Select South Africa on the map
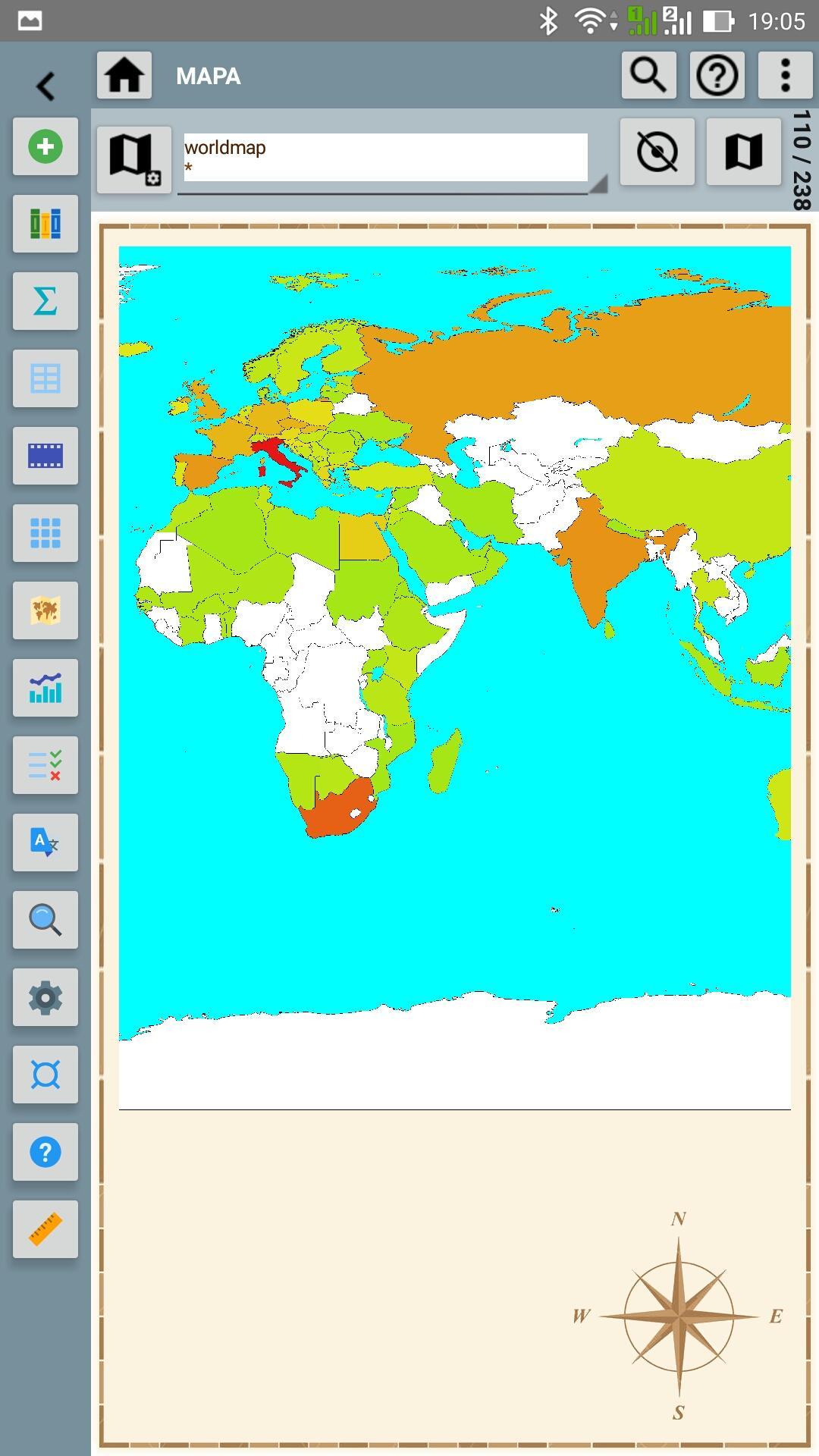 [339, 810]
